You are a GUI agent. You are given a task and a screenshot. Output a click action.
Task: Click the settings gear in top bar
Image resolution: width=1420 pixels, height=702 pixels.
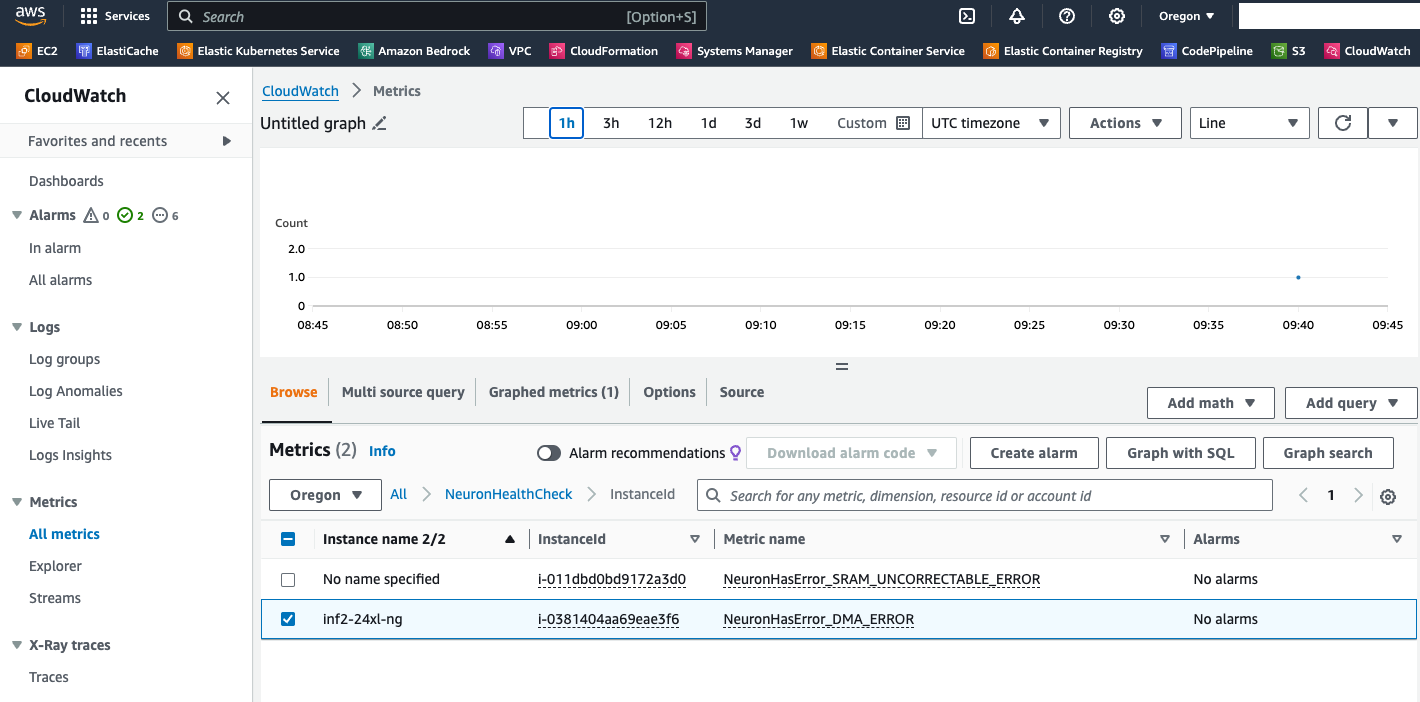[1117, 16]
